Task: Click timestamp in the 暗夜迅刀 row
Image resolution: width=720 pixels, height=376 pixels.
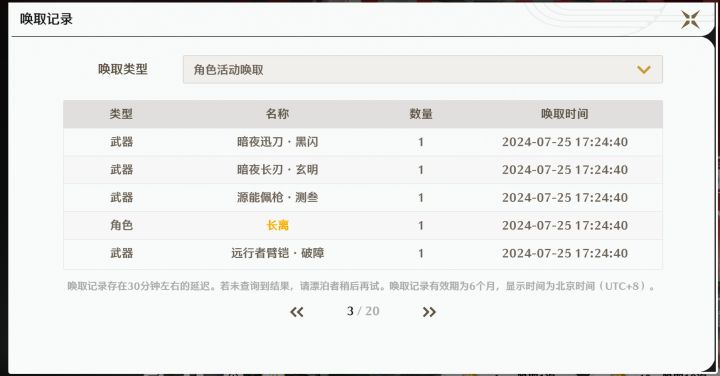Action: click(x=565, y=142)
